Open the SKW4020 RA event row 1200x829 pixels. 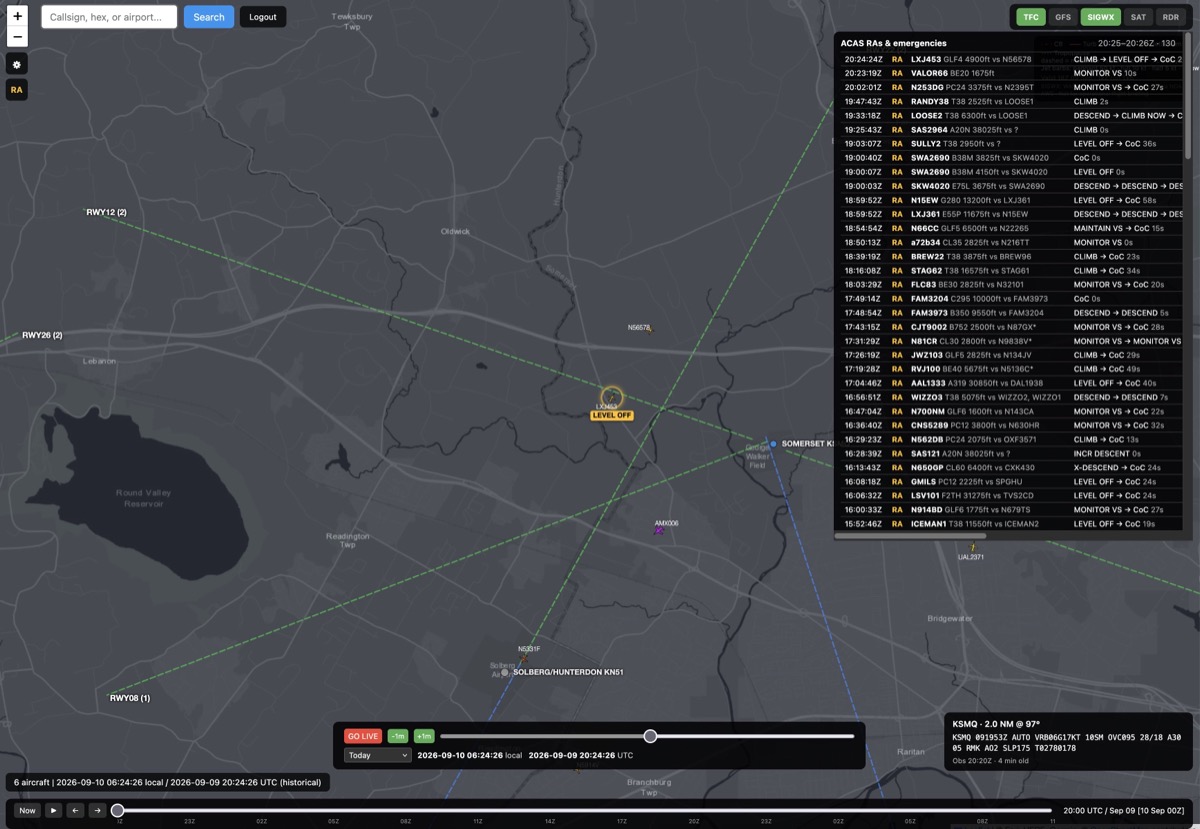tap(1010, 186)
